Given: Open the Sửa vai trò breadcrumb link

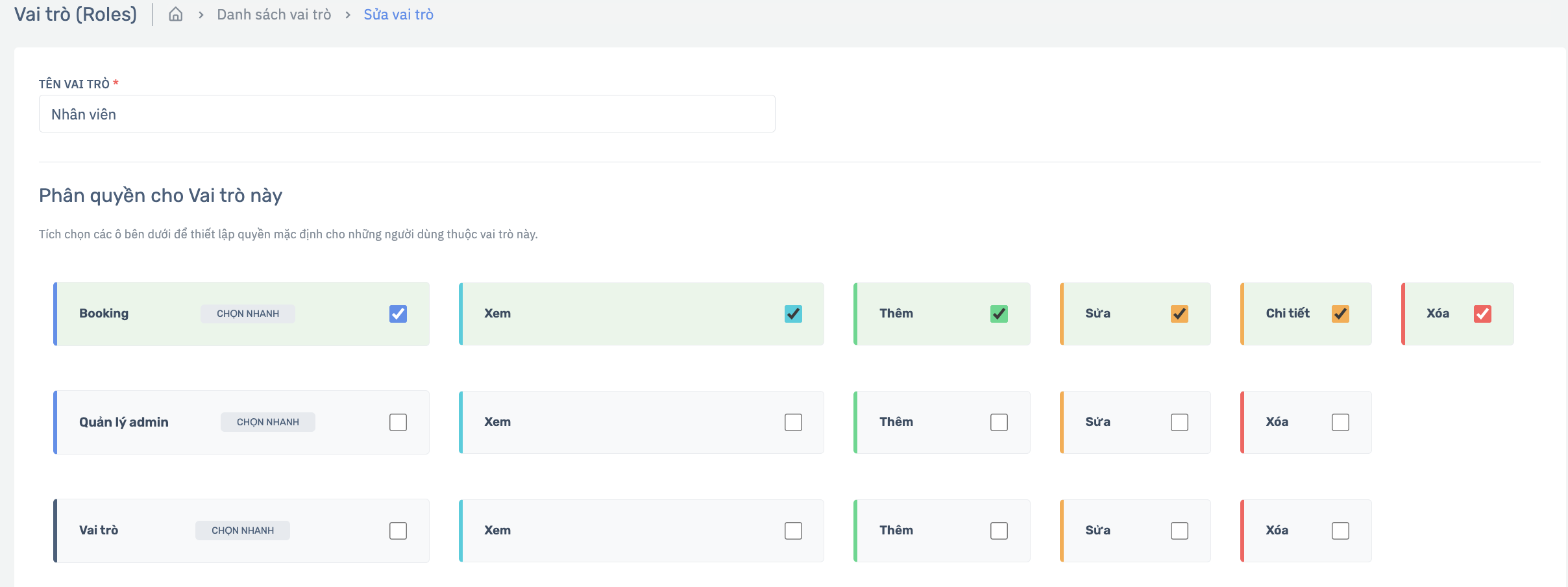Looking at the screenshot, I should click(398, 14).
